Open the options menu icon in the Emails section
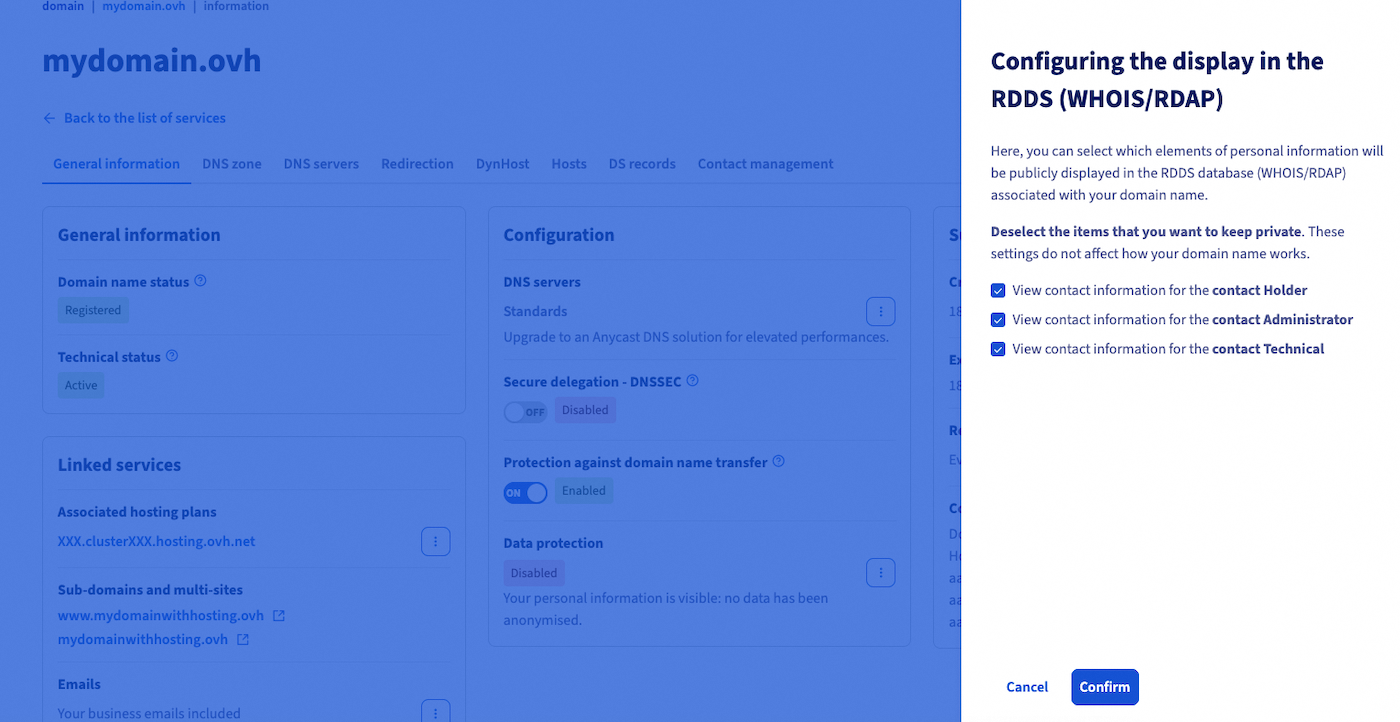Screen dimensions: 1400x722 [435, 711]
